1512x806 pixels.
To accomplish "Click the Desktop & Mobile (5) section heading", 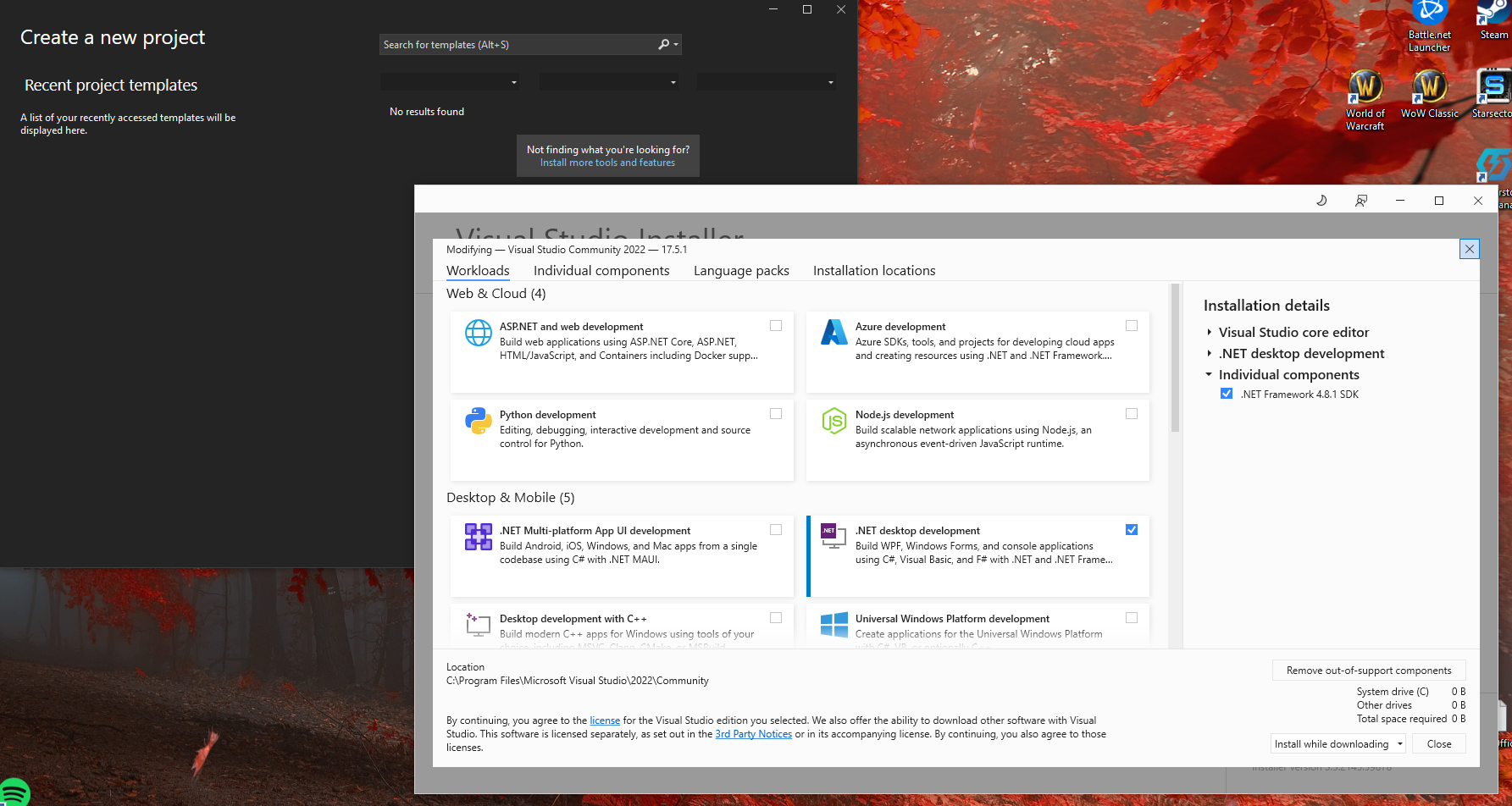I will point(511,498).
